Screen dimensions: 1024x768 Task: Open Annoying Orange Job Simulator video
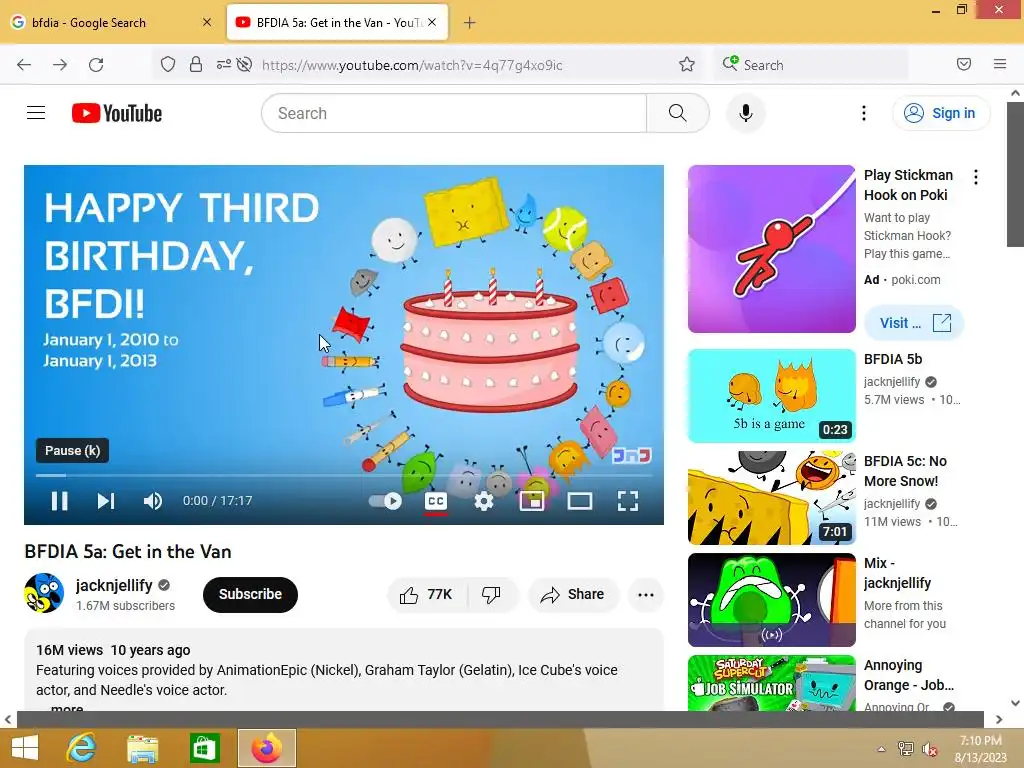click(x=771, y=683)
